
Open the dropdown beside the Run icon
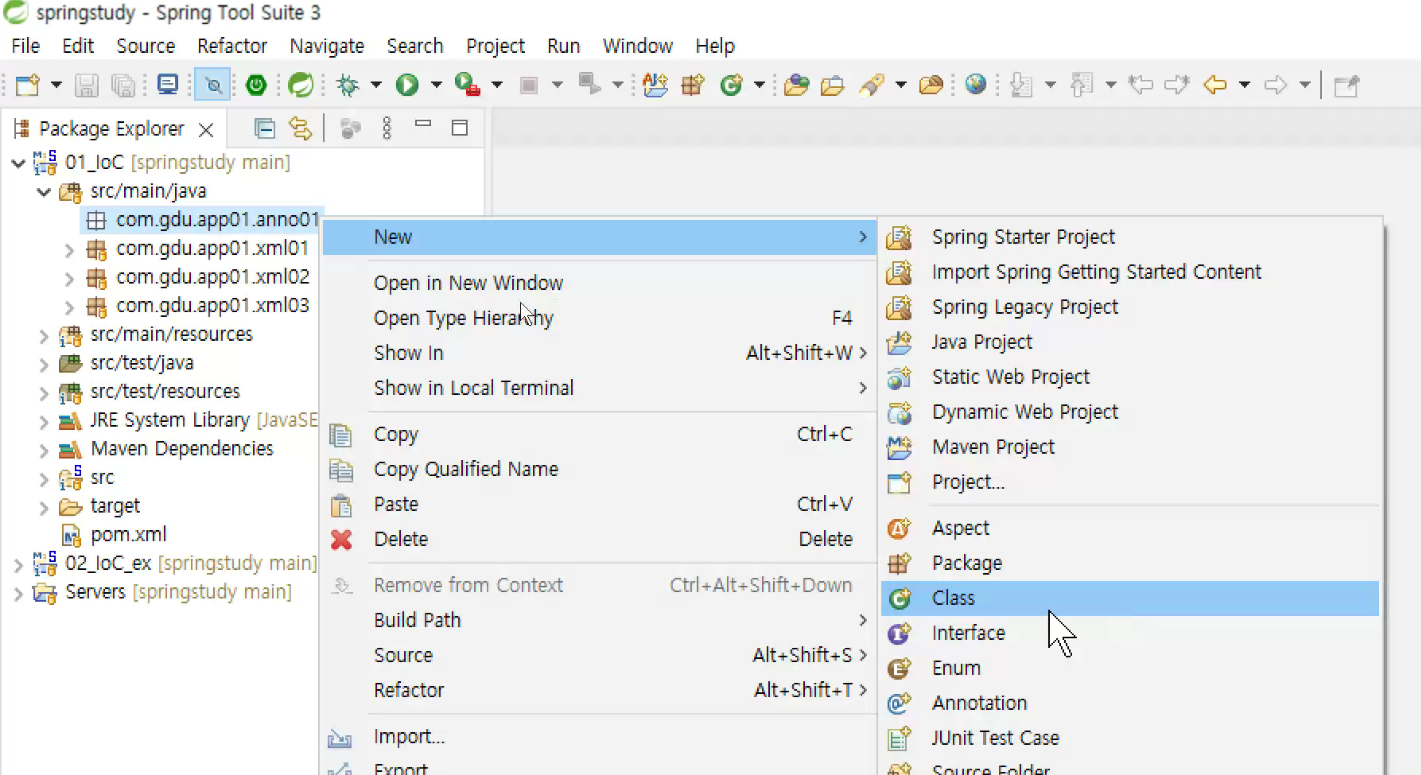[x=436, y=85]
